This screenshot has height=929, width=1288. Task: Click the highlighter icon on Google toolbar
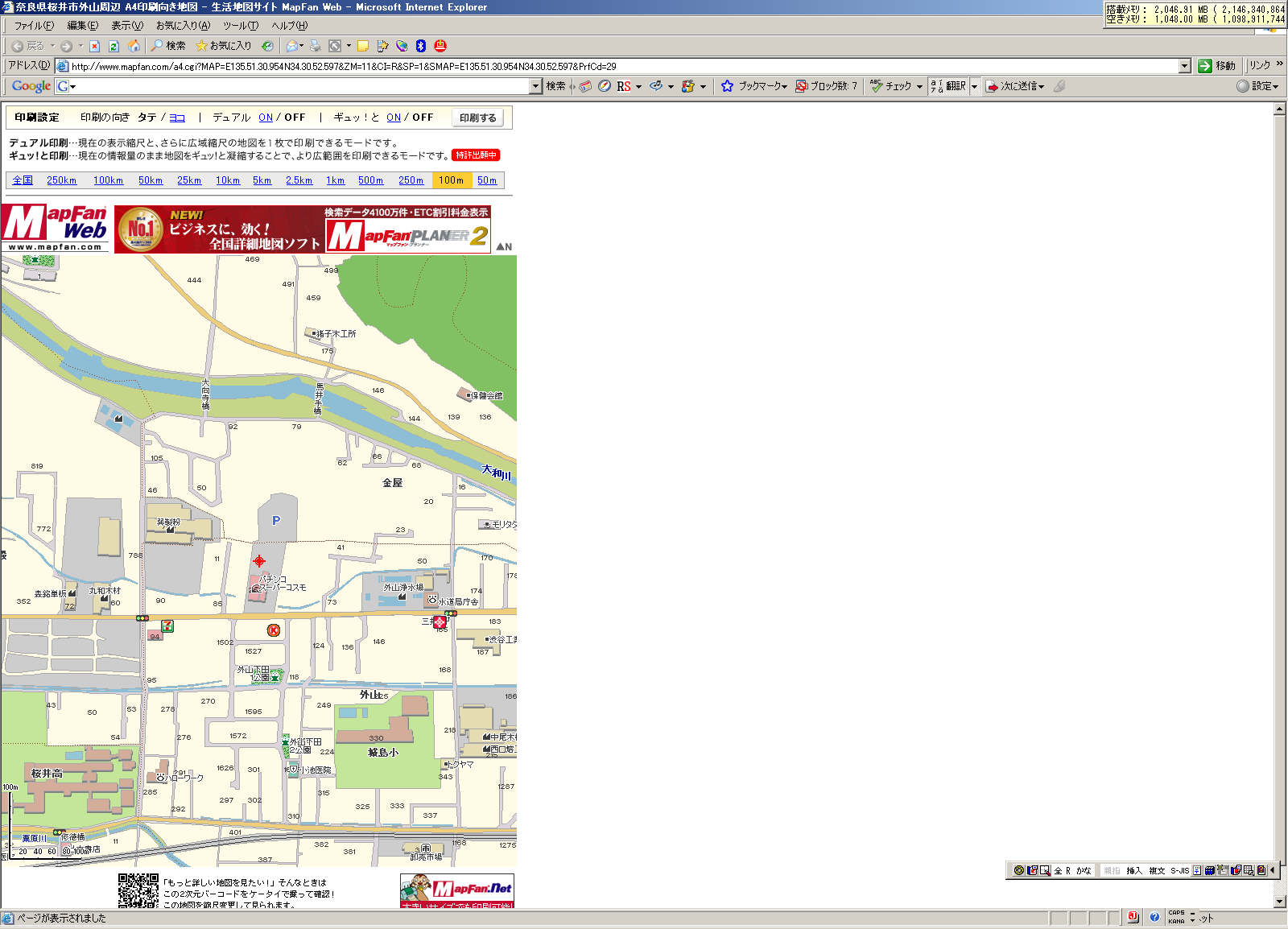click(x=1059, y=86)
